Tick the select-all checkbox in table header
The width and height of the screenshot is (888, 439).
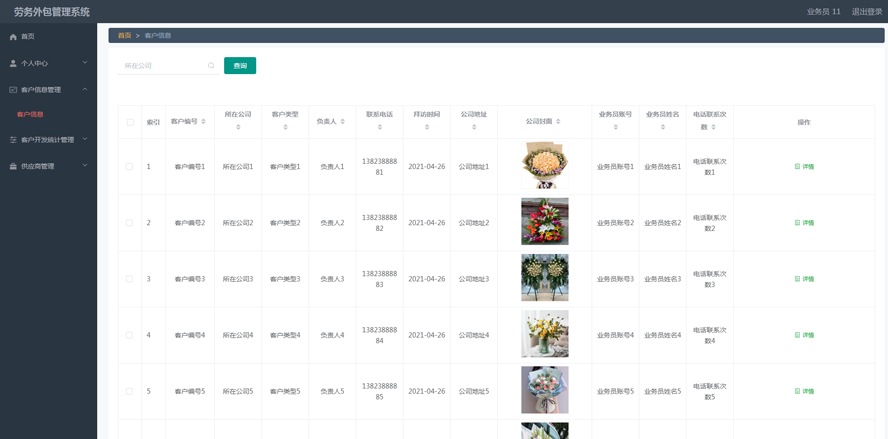pos(130,122)
